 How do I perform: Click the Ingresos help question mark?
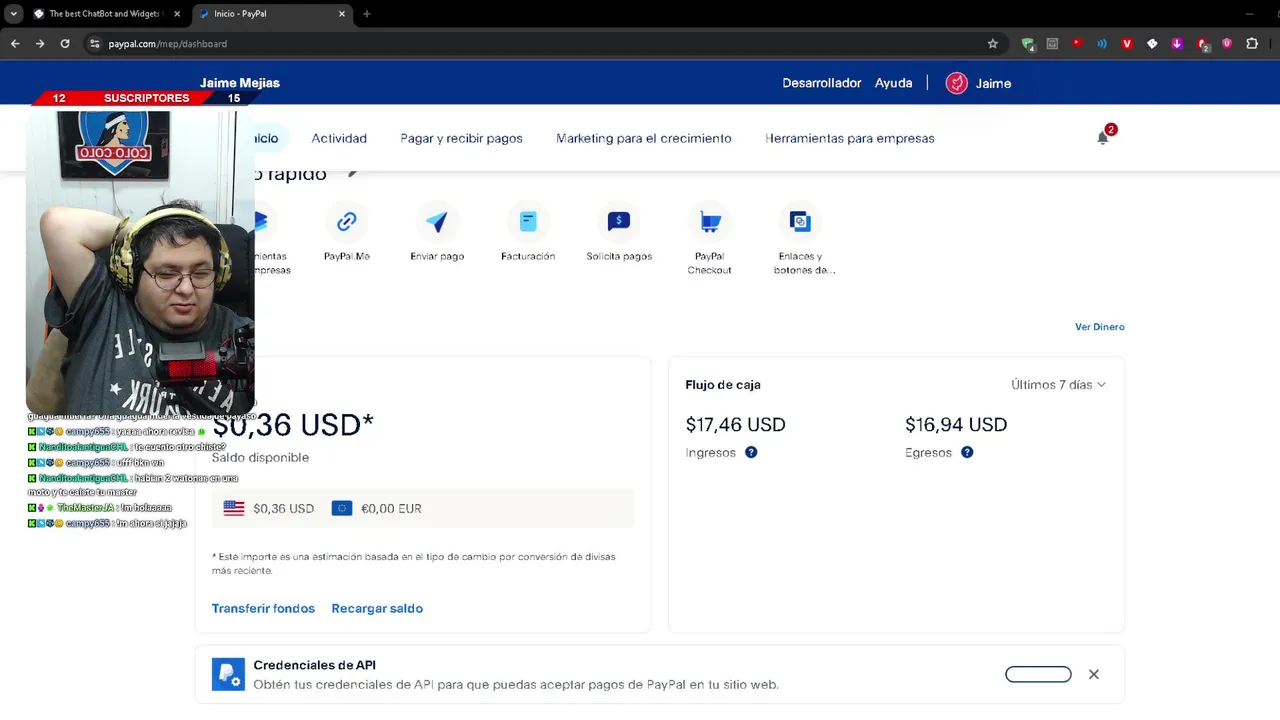[751, 452]
